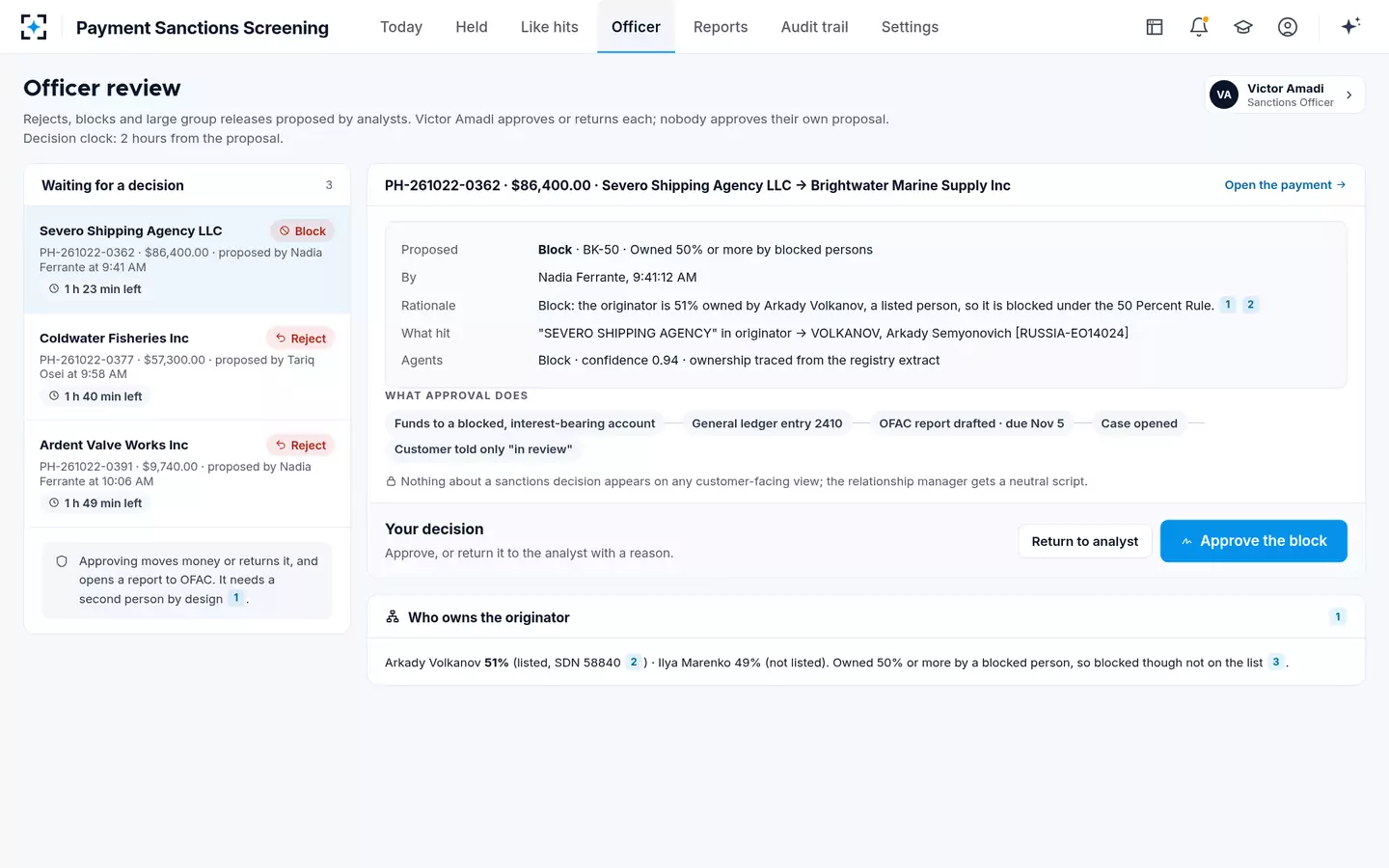Viewport: 1389px width, 868px height.
Task: Click the 1 h 40 min left timer
Action: pos(95,396)
